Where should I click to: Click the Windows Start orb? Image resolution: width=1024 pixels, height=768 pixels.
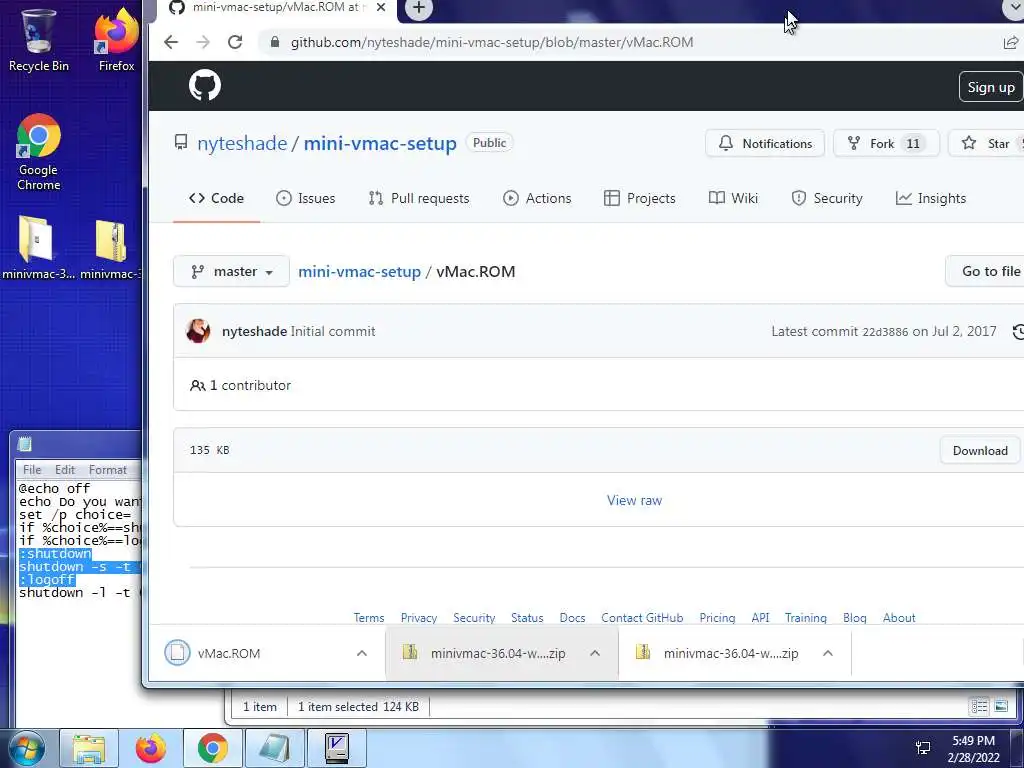point(26,748)
